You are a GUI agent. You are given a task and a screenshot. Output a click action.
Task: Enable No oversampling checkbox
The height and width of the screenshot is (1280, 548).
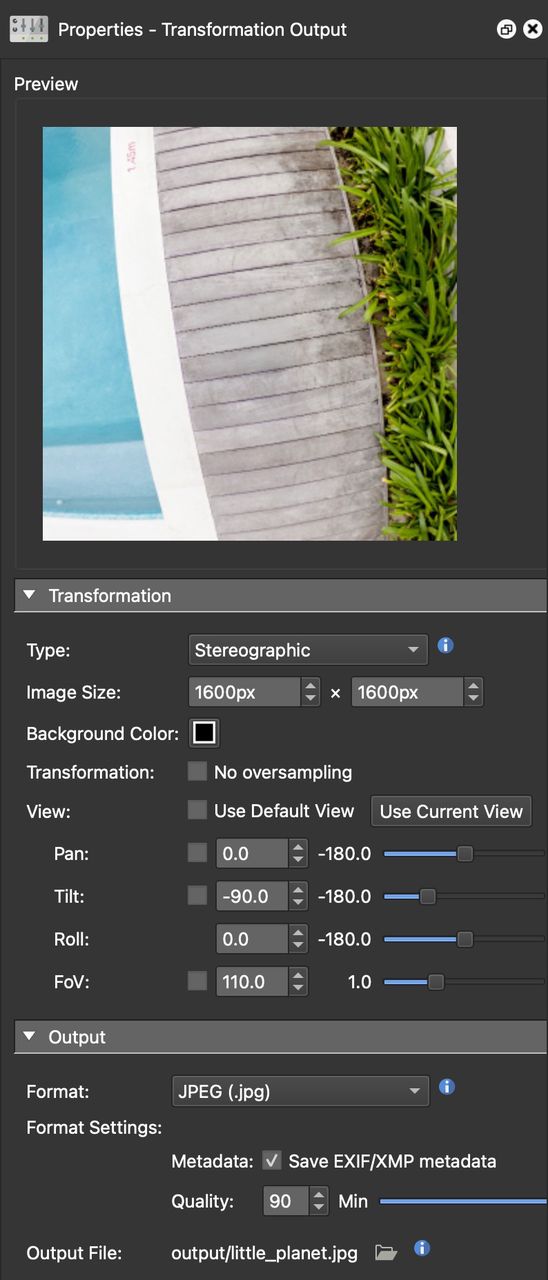pyautogui.click(x=197, y=772)
